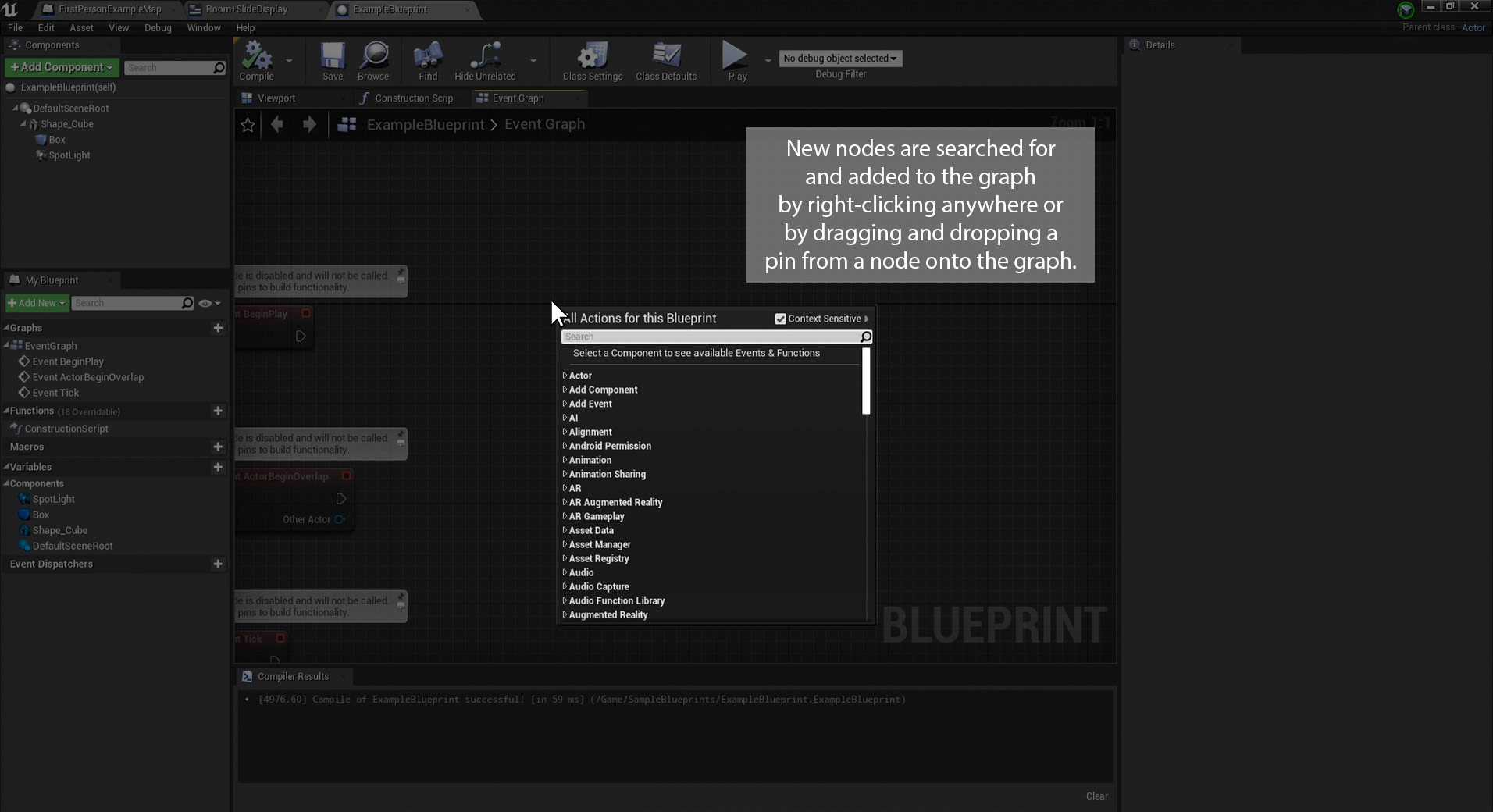Expand Context Sensitive options arrow
Viewport: 1493px width, 812px height.
867,319
